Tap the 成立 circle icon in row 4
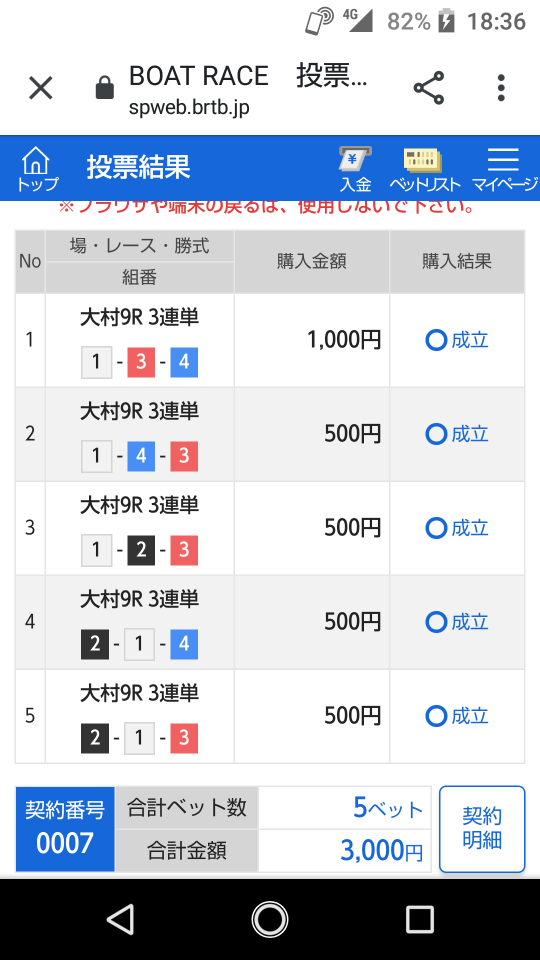Screen dimensions: 540x960 point(436,623)
